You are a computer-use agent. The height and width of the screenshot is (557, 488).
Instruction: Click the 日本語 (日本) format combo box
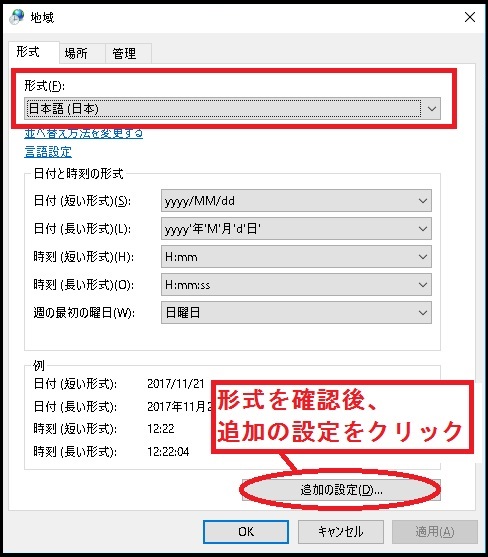pos(232,108)
